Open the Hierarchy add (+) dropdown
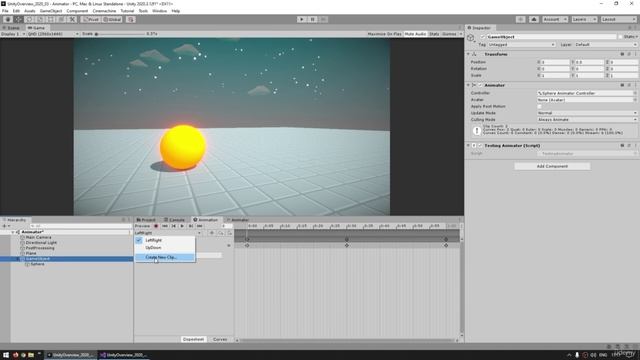The height and width of the screenshot is (360, 640). click(x=6, y=226)
